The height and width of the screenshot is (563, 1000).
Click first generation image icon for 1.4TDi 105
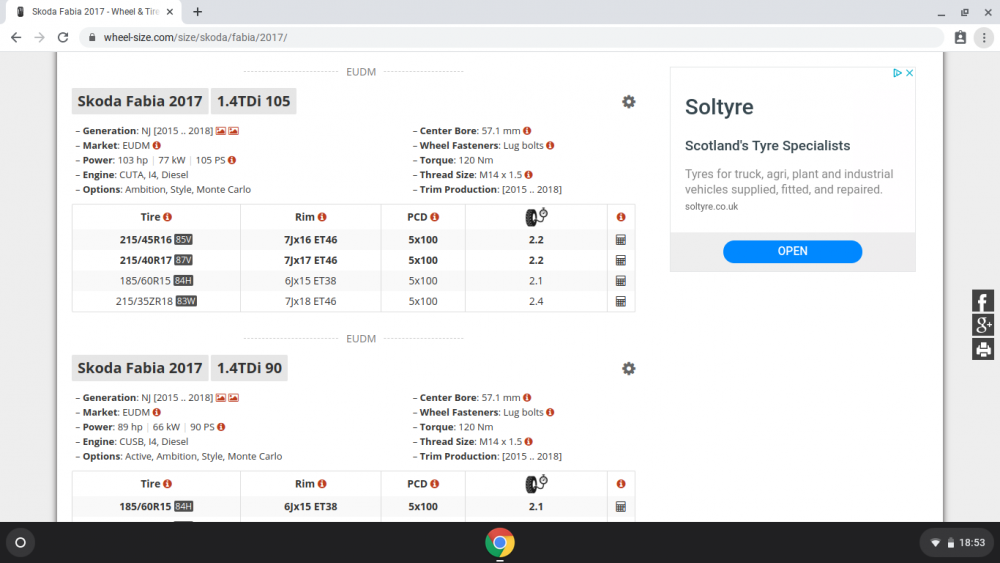(x=221, y=131)
